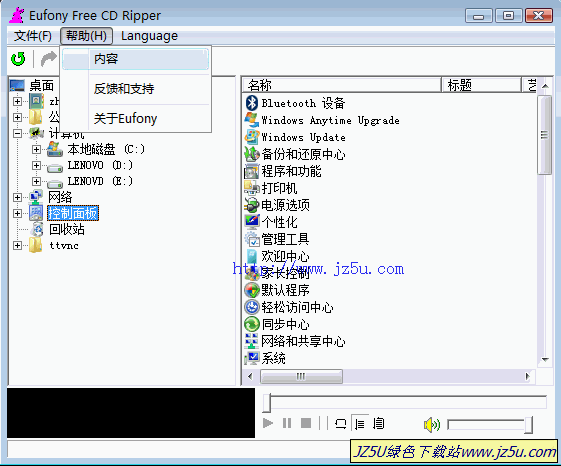Image resolution: width=561 pixels, height=466 pixels.
Task: Select LENOVO (E:) in the tree
Action: [100, 181]
